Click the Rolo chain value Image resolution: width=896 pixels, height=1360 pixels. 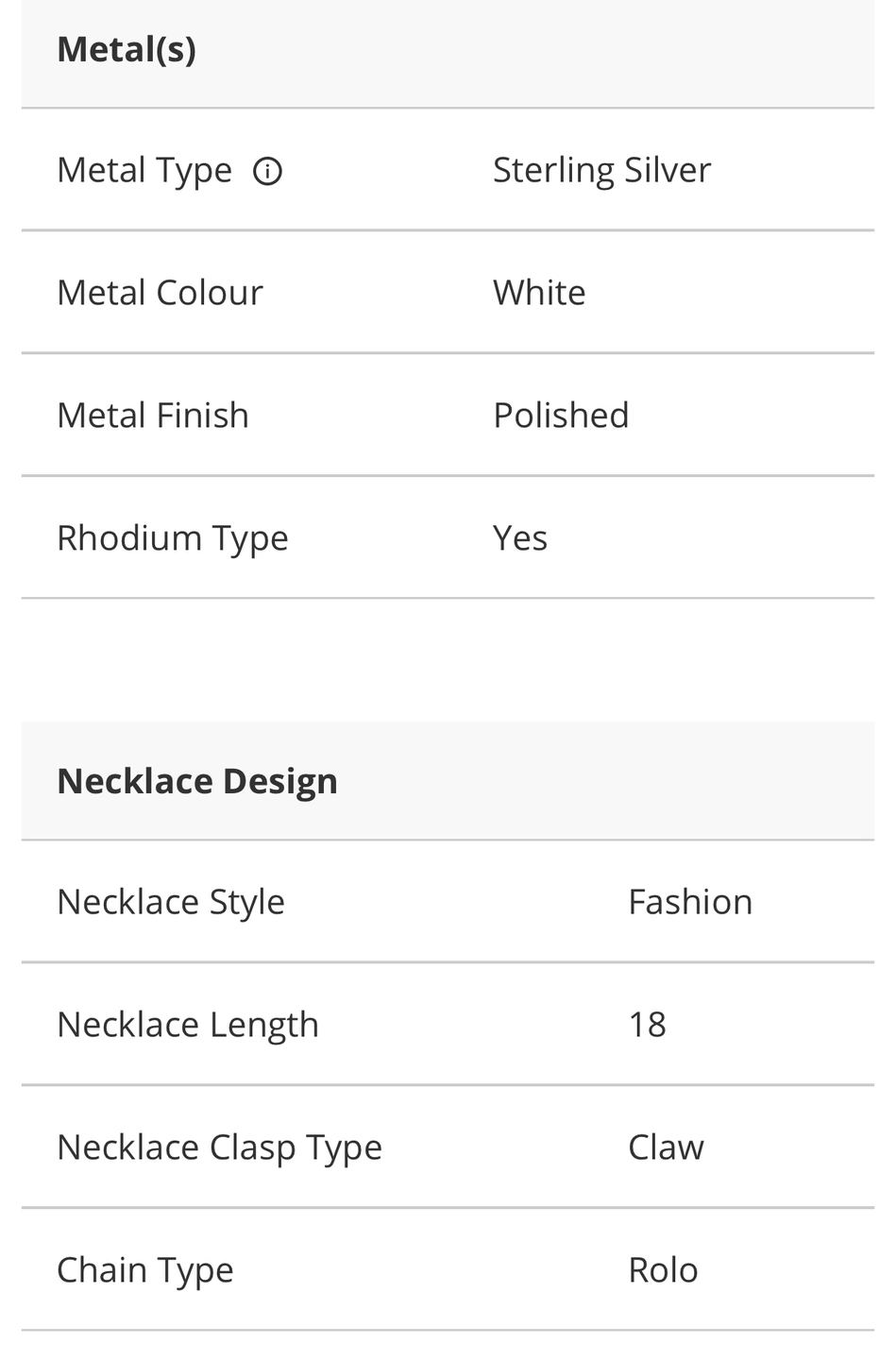[x=663, y=1270]
